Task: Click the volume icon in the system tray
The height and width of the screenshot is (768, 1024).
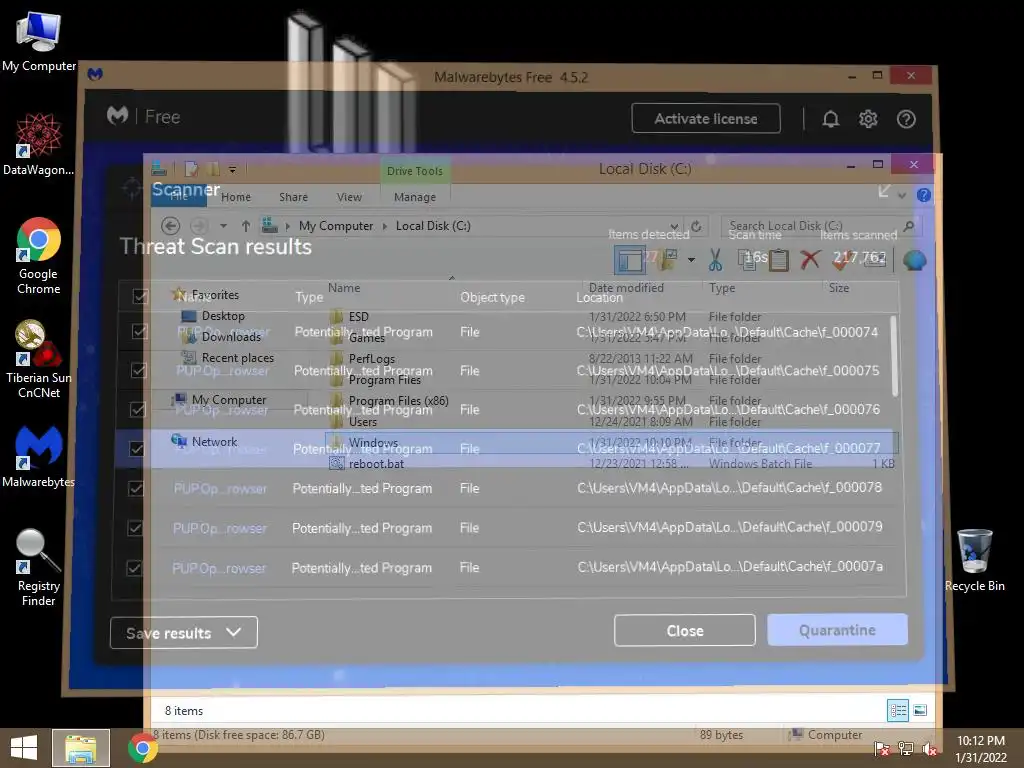Action: (x=929, y=749)
